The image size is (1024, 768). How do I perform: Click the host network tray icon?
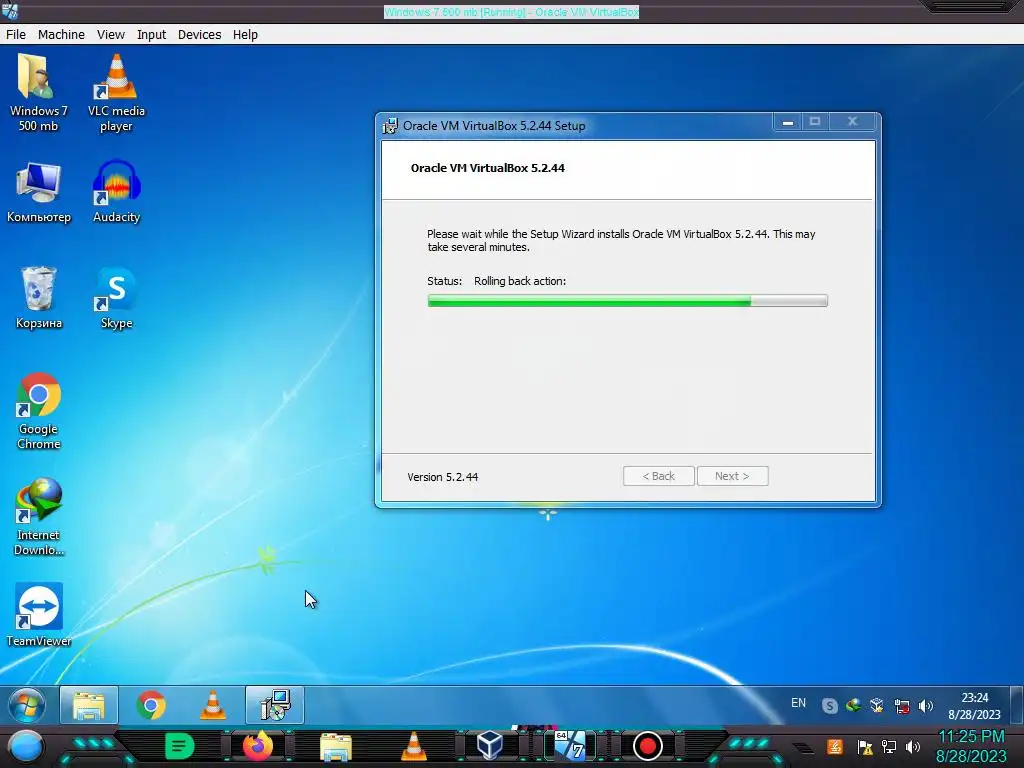pos(889,747)
